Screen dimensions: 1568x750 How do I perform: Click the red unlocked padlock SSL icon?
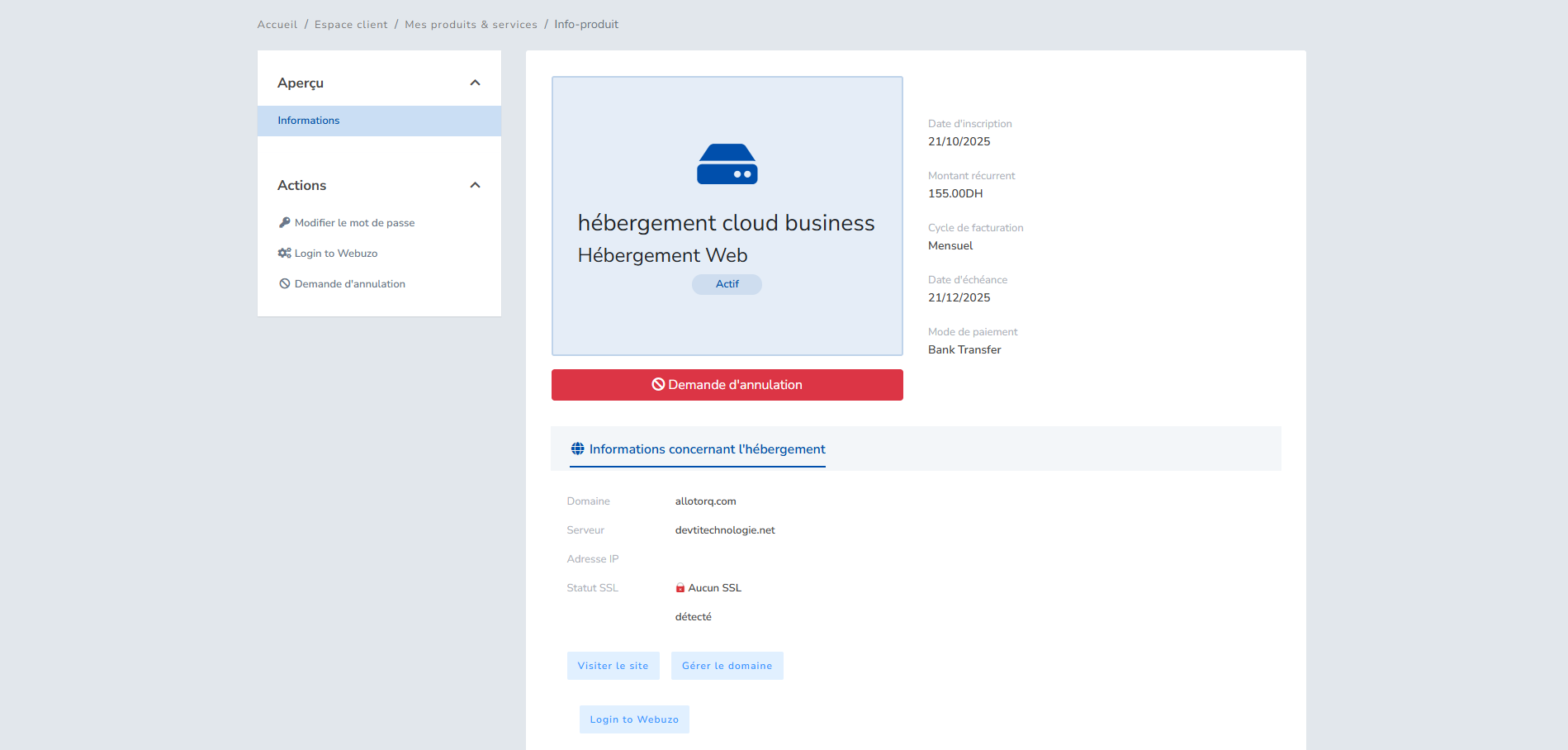click(x=680, y=588)
